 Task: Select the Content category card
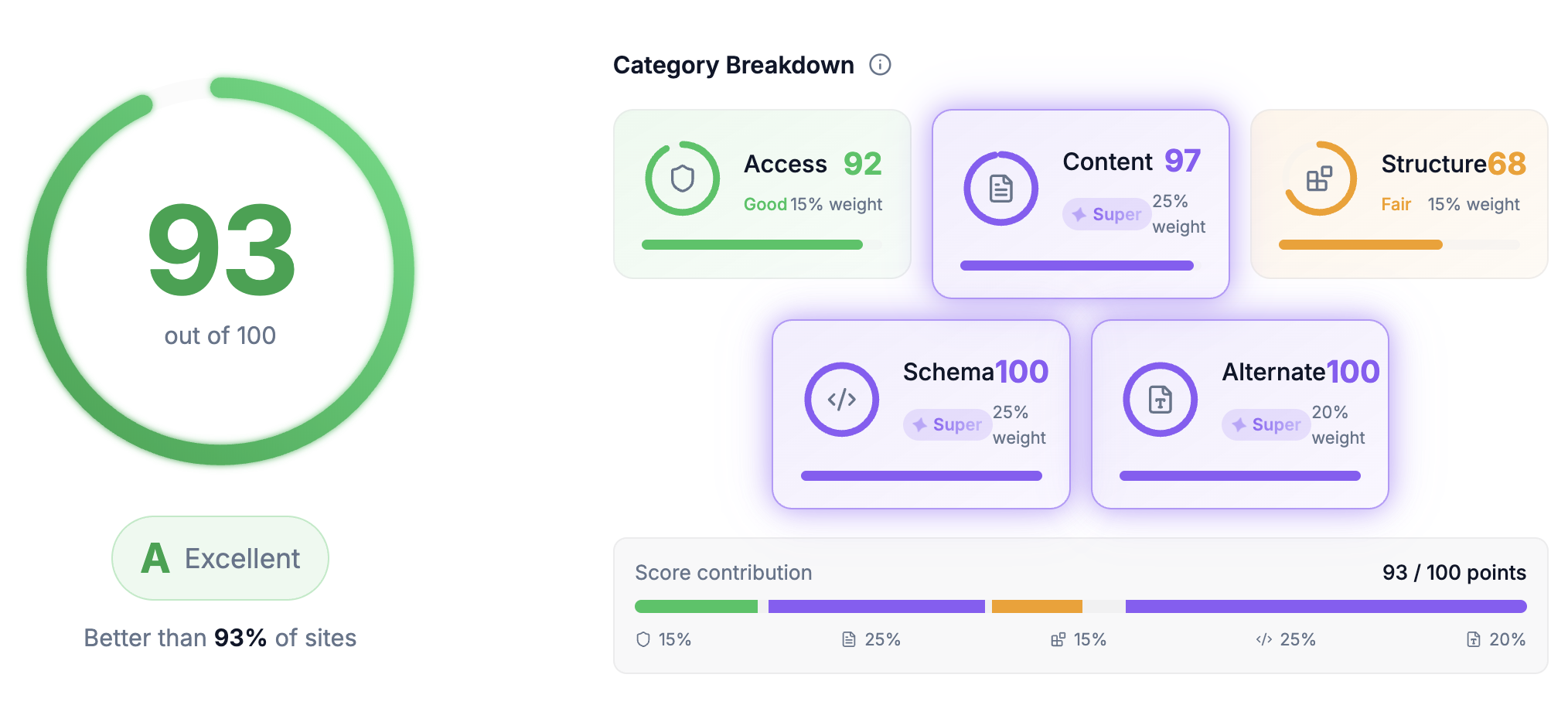[x=1080, y=203]
